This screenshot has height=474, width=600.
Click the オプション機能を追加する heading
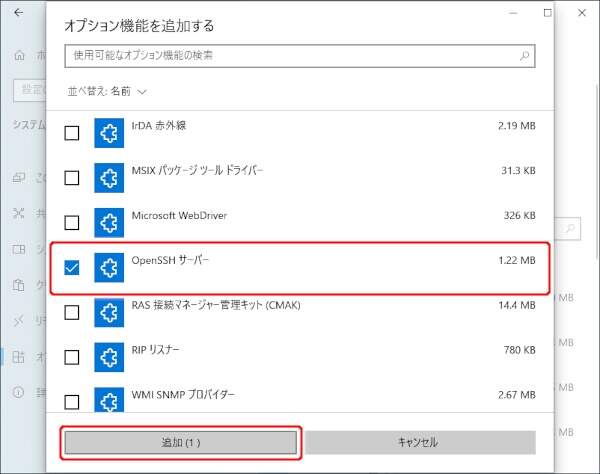pos(139,26)
